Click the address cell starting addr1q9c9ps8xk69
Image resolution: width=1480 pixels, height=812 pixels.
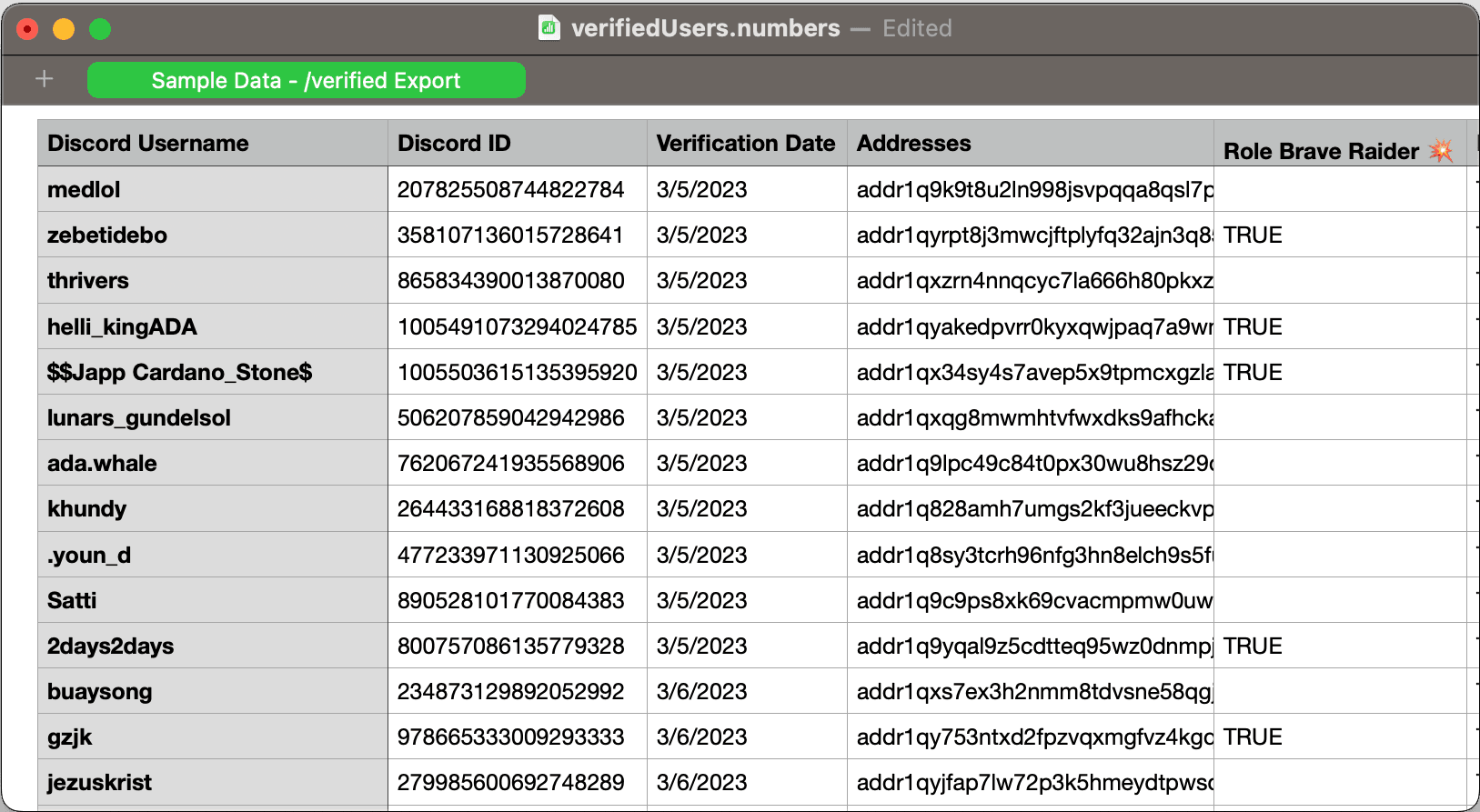(x=1031, y=600)
